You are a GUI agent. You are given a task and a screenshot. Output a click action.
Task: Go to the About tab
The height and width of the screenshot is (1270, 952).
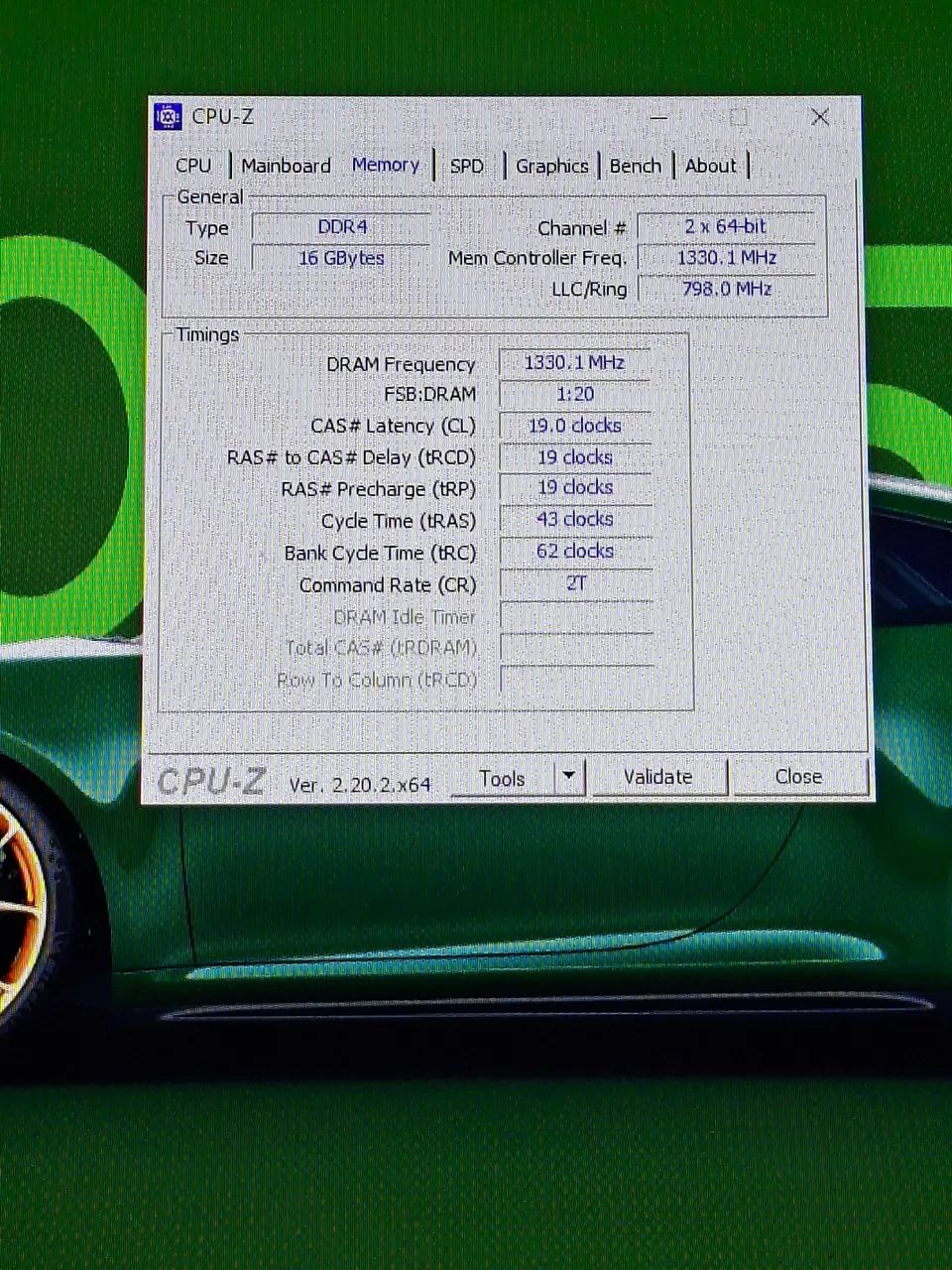711,166
